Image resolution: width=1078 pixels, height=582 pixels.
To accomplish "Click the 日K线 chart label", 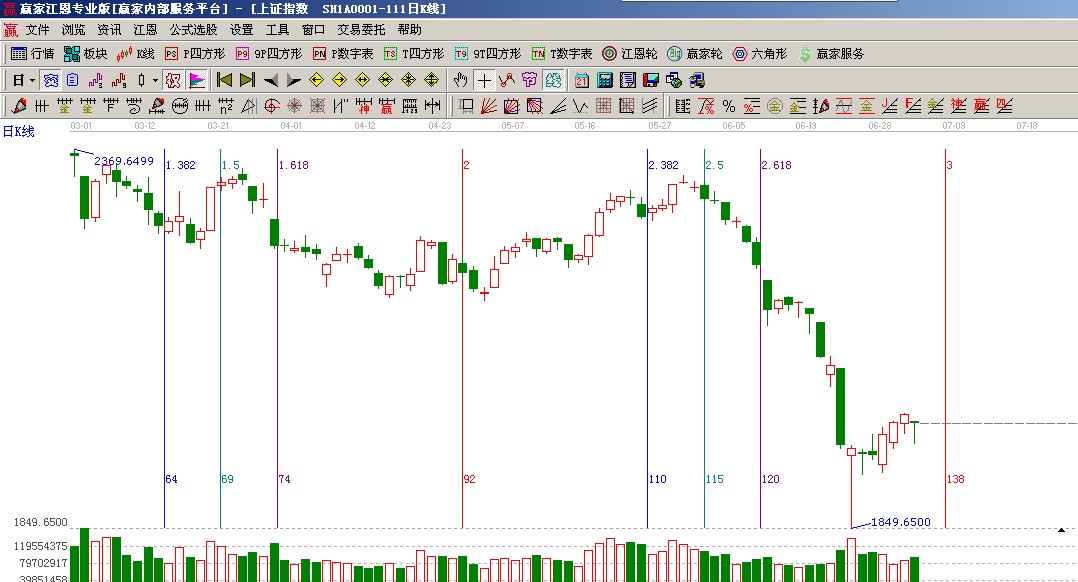I will 18,131.
